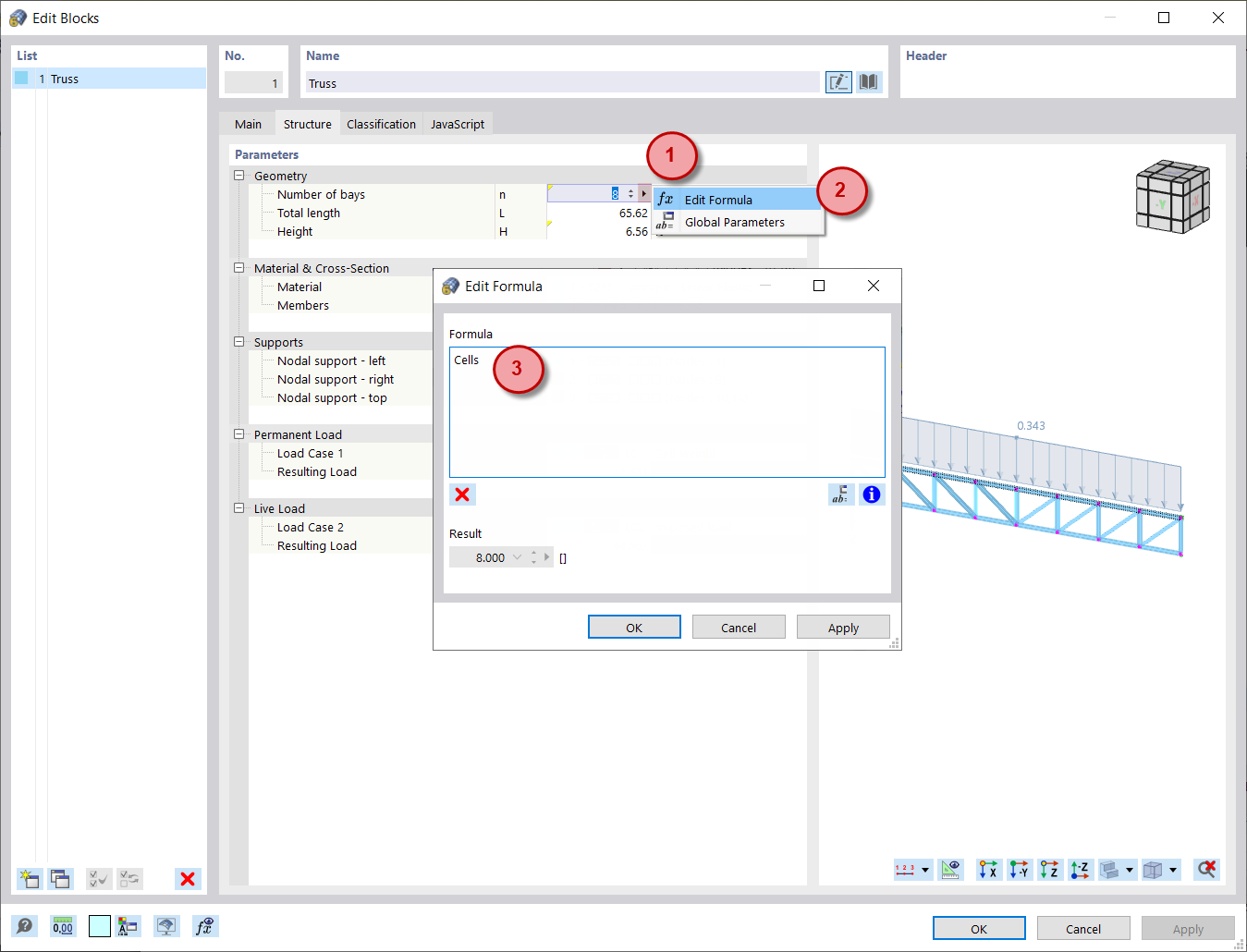Click the copy block icon at bottom left

(x=60, y=879)
